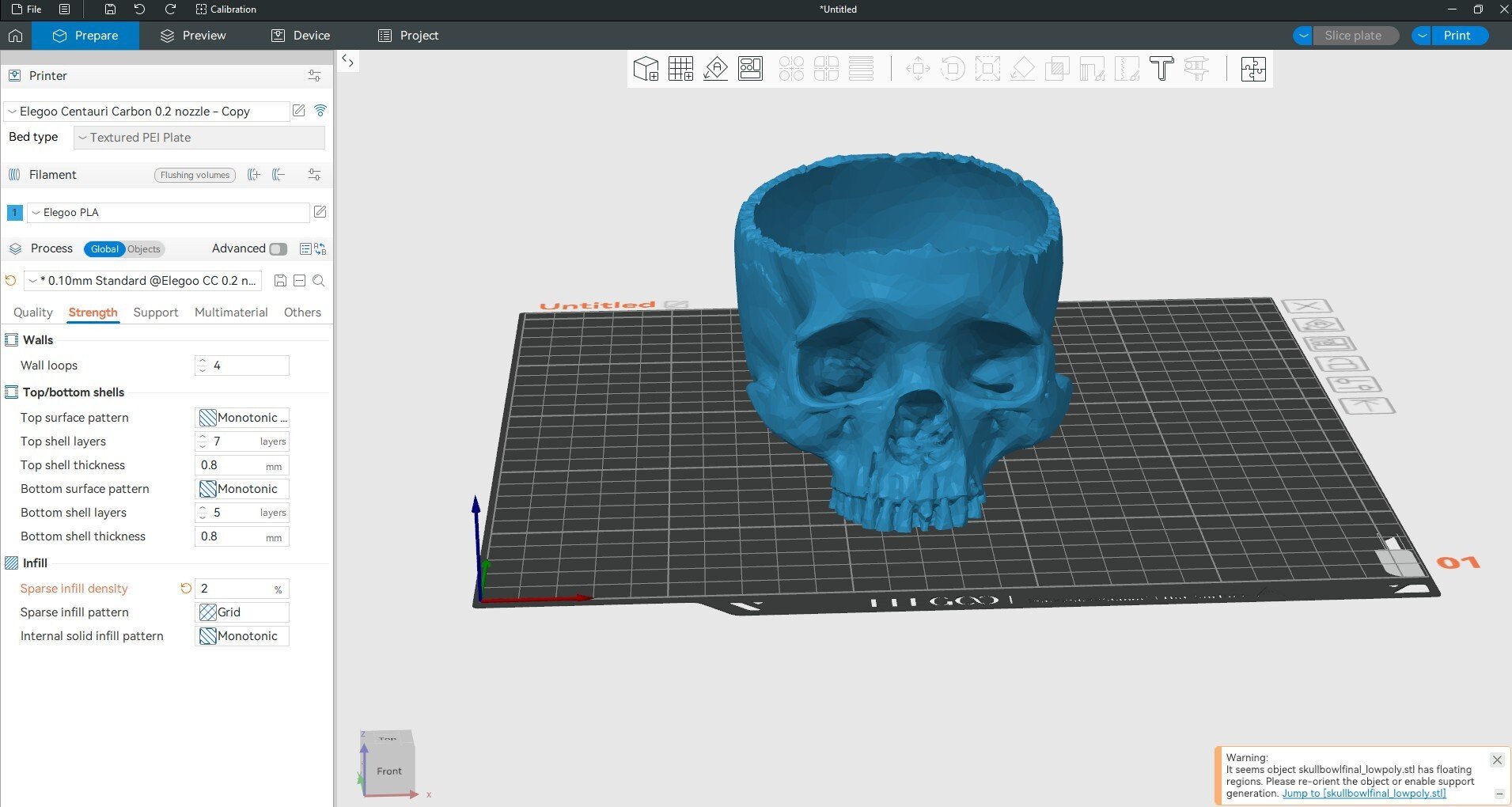The image size is (1512, 807).
Task: Click the Auto orient toolbar icon
Action: (715, 69)
